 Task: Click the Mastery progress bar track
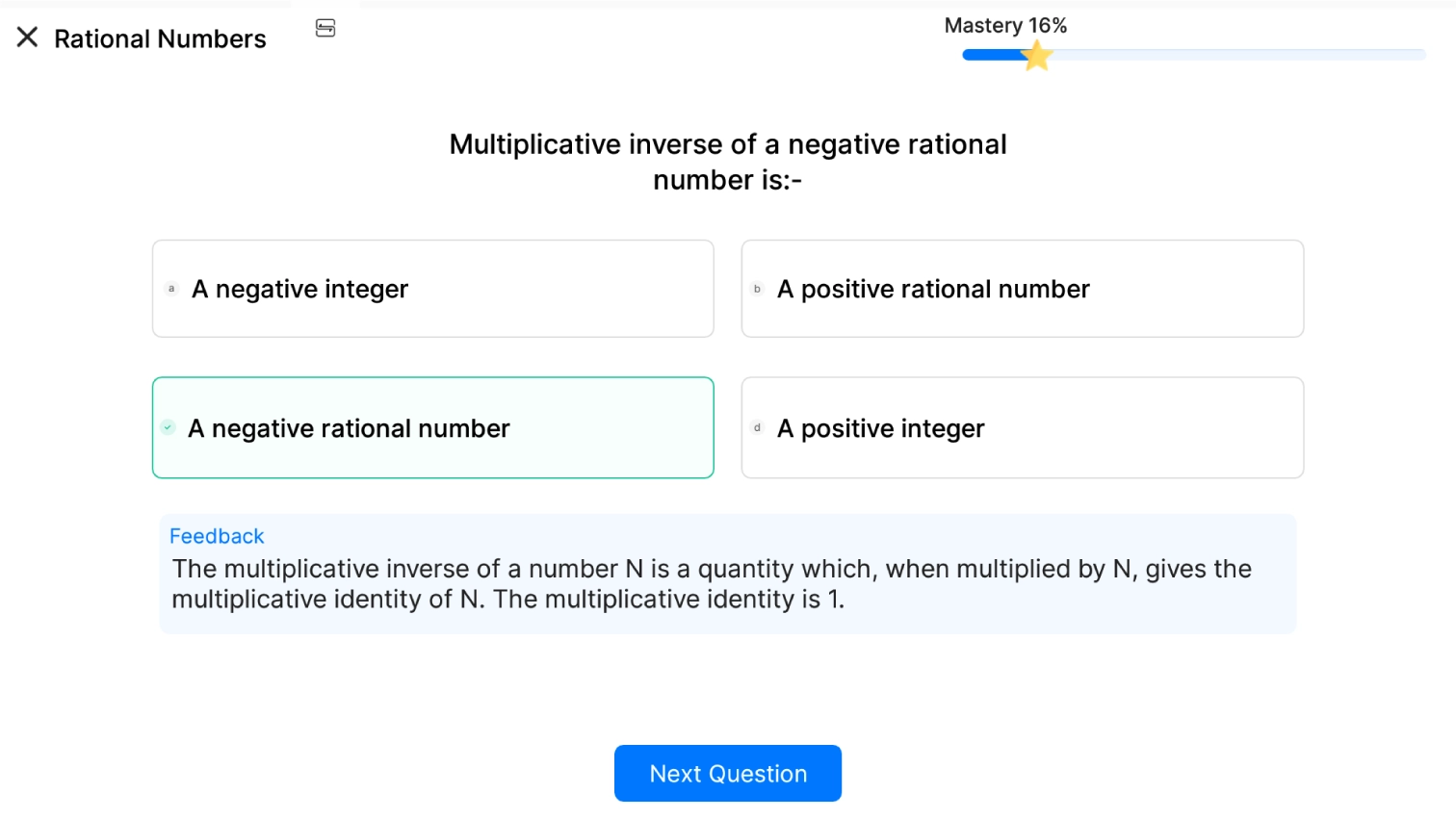(x=1194, y=55)
